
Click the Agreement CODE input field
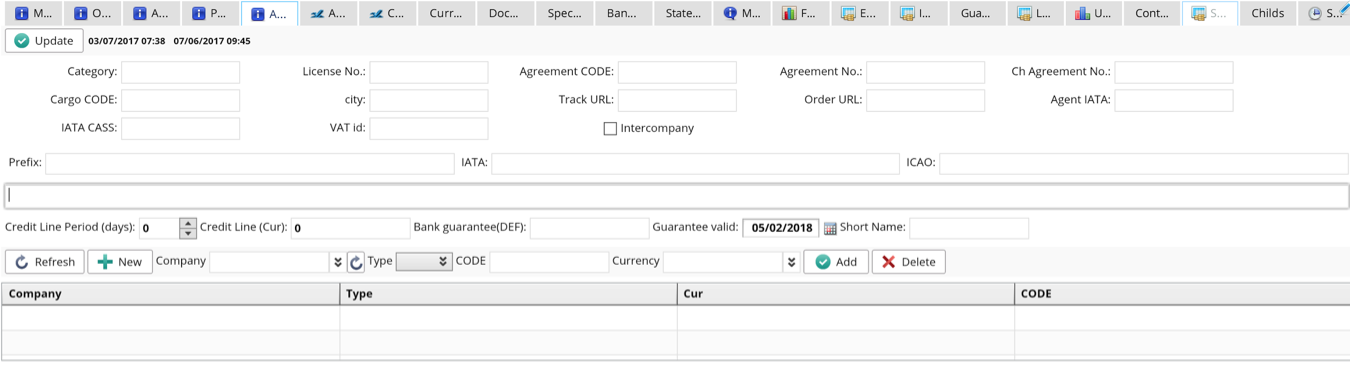click(677, 72)
